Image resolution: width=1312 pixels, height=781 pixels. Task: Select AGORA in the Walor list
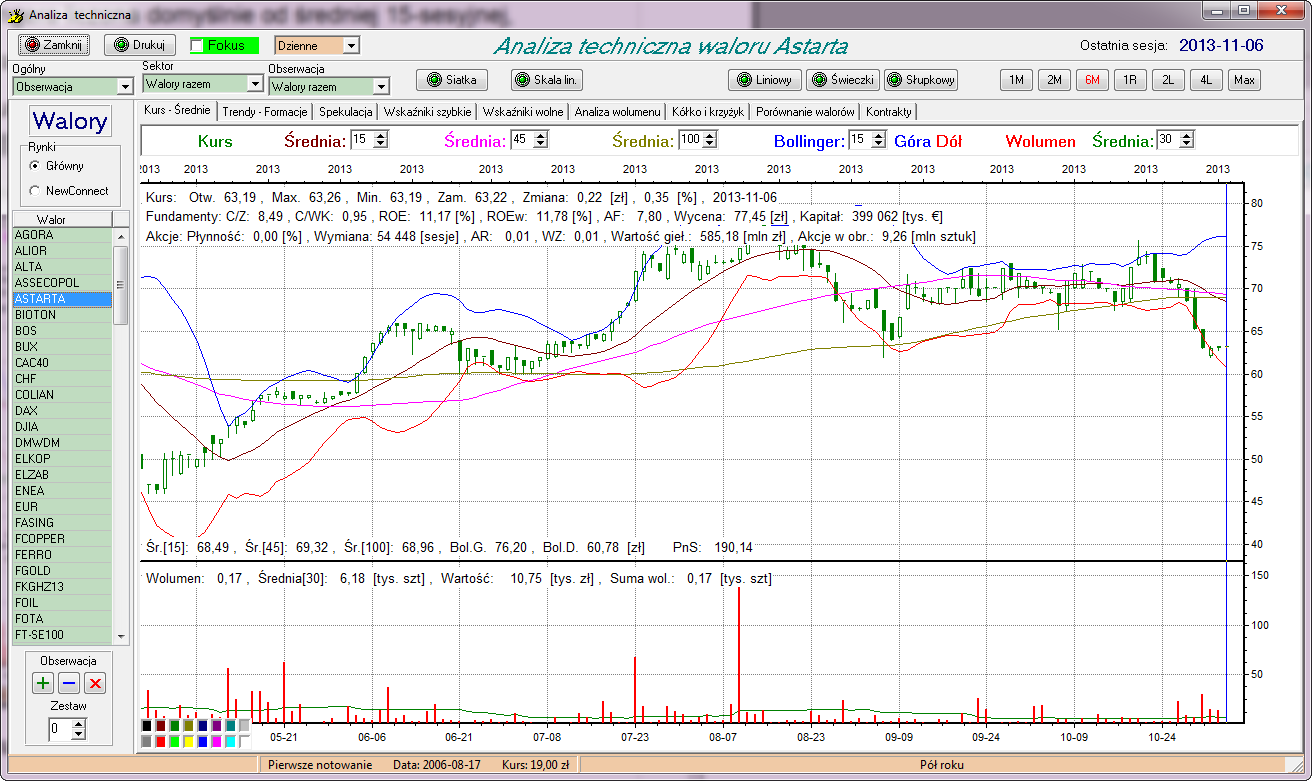(x=62, y=235)
